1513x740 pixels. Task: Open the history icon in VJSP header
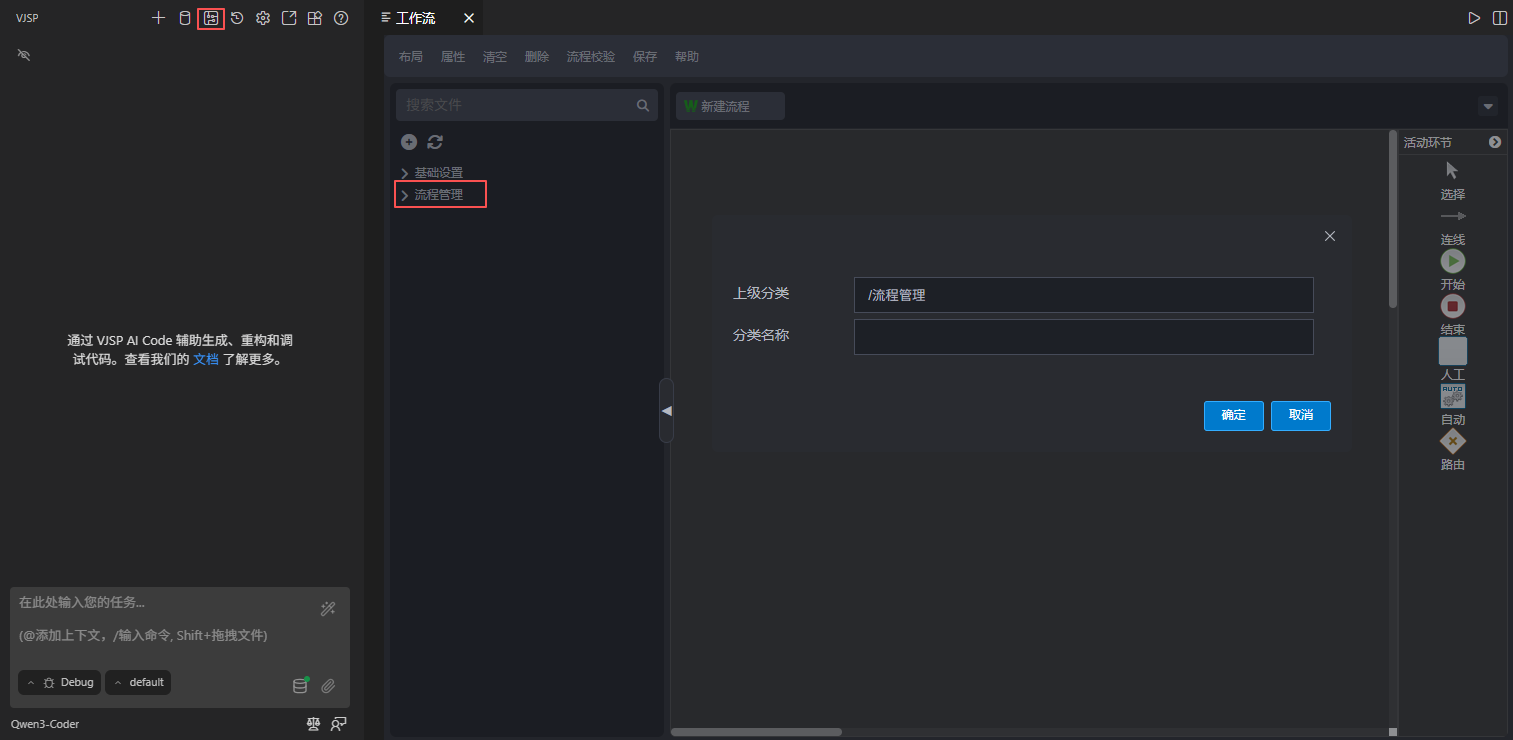(237, 18)
